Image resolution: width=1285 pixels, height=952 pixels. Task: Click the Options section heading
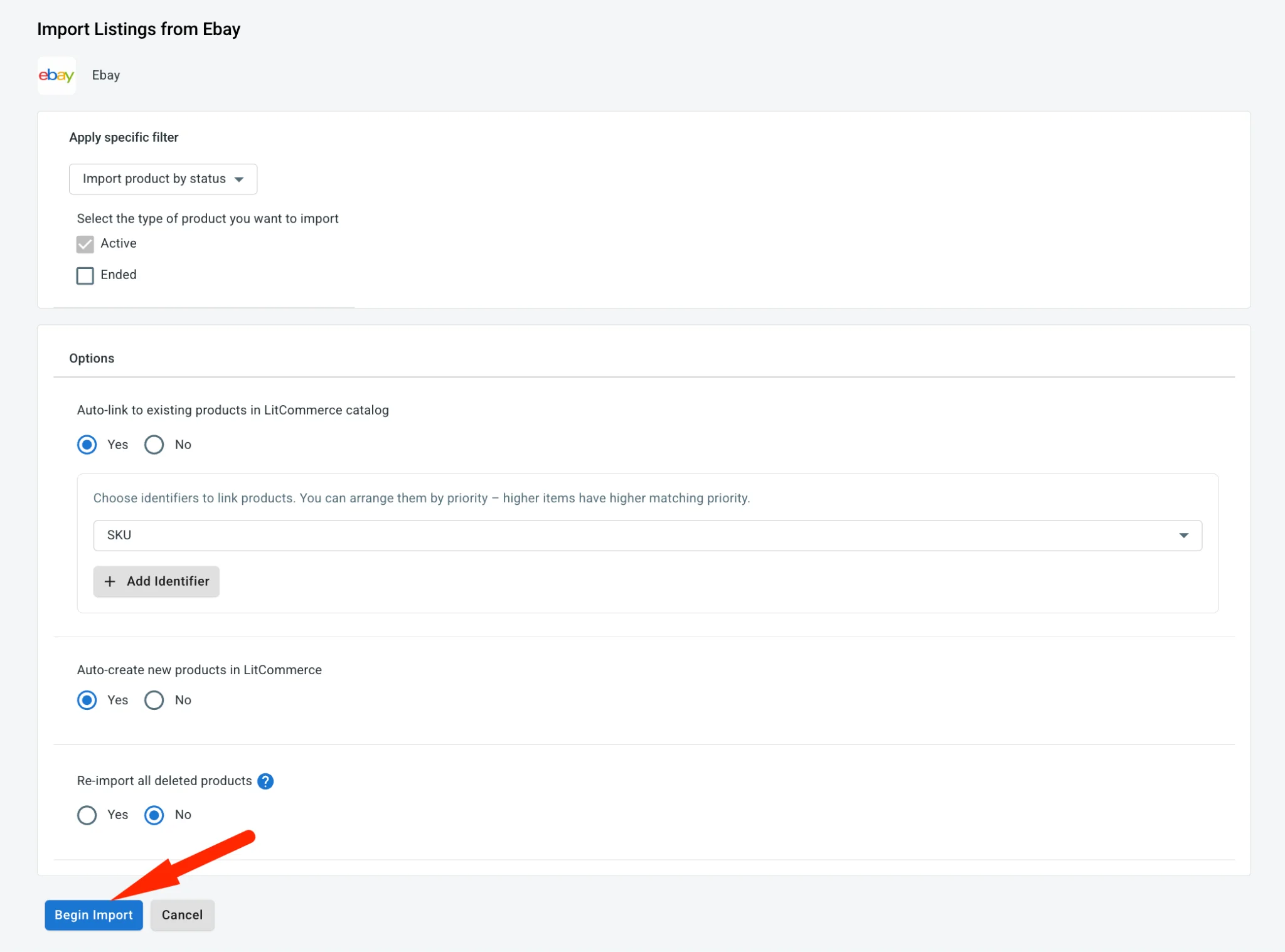[92, 358]
